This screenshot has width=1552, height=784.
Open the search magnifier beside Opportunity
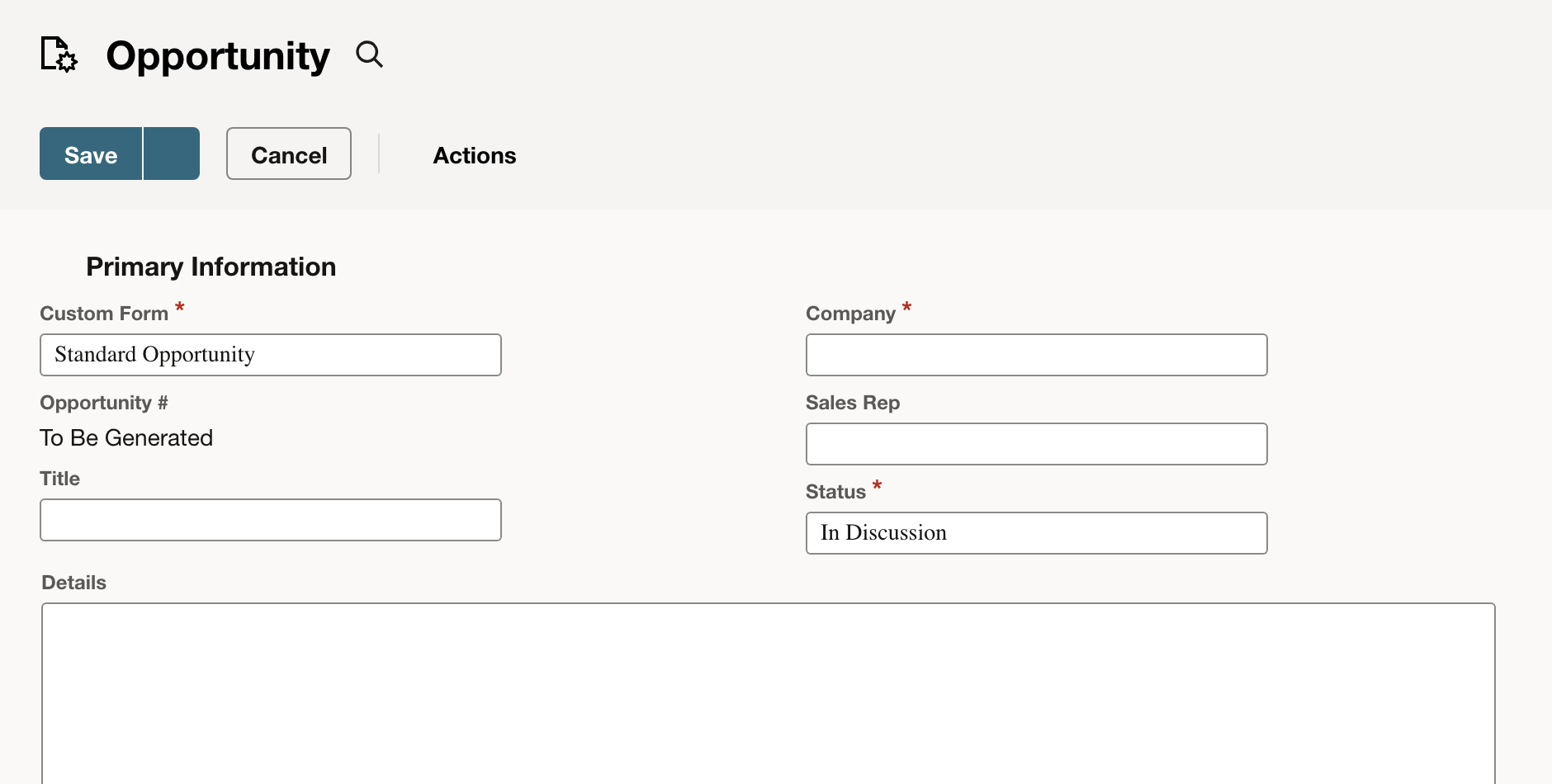(x=369, y=54)
